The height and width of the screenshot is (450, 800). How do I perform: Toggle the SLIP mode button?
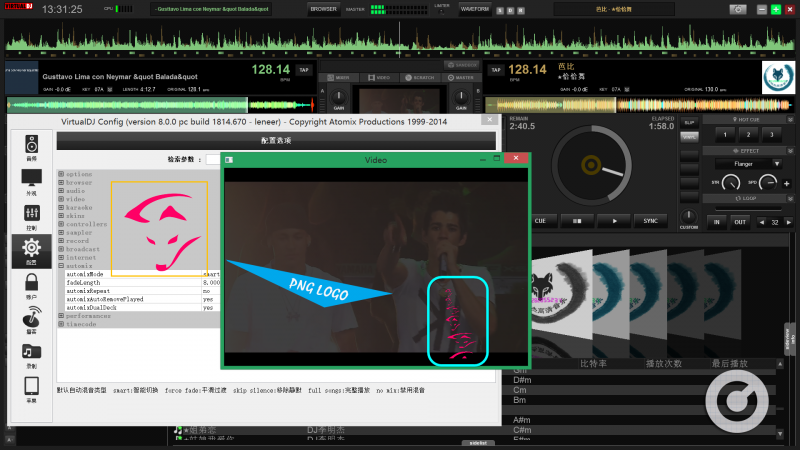click(689, 122)
